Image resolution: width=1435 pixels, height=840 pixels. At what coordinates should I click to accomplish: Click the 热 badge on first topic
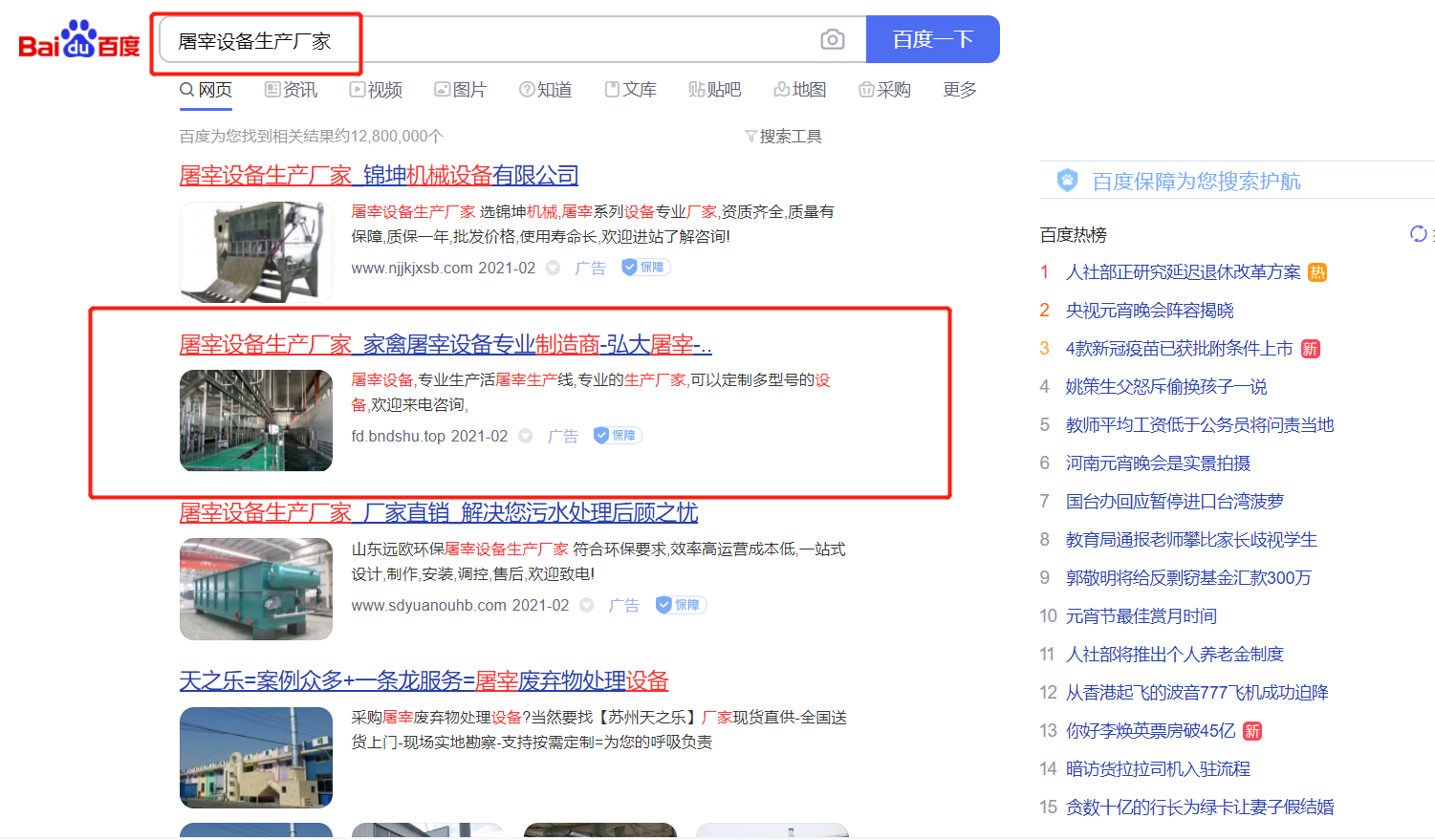coord(1316,272)
